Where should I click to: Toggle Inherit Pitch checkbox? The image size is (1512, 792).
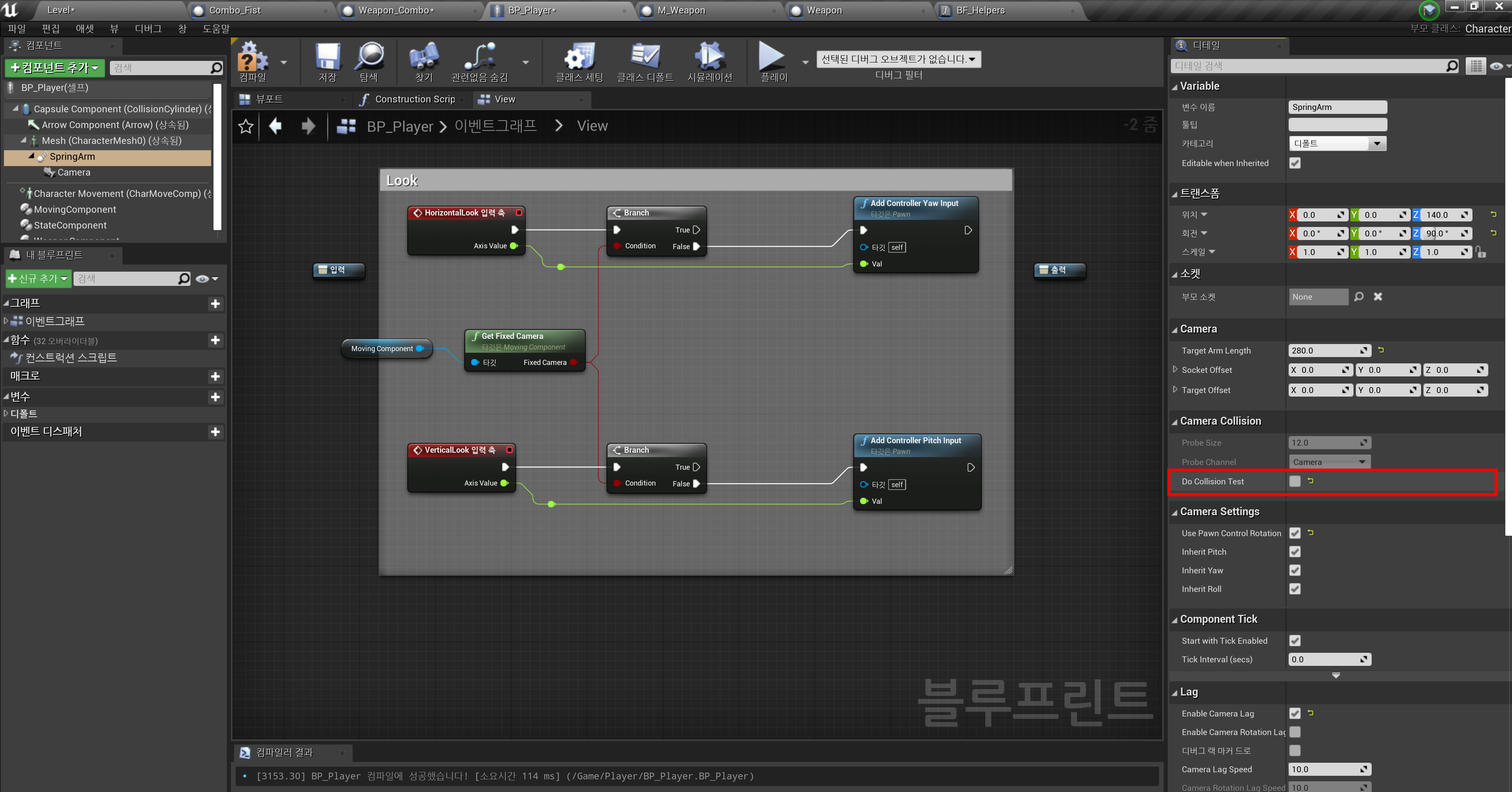(x=1295, y=552)
